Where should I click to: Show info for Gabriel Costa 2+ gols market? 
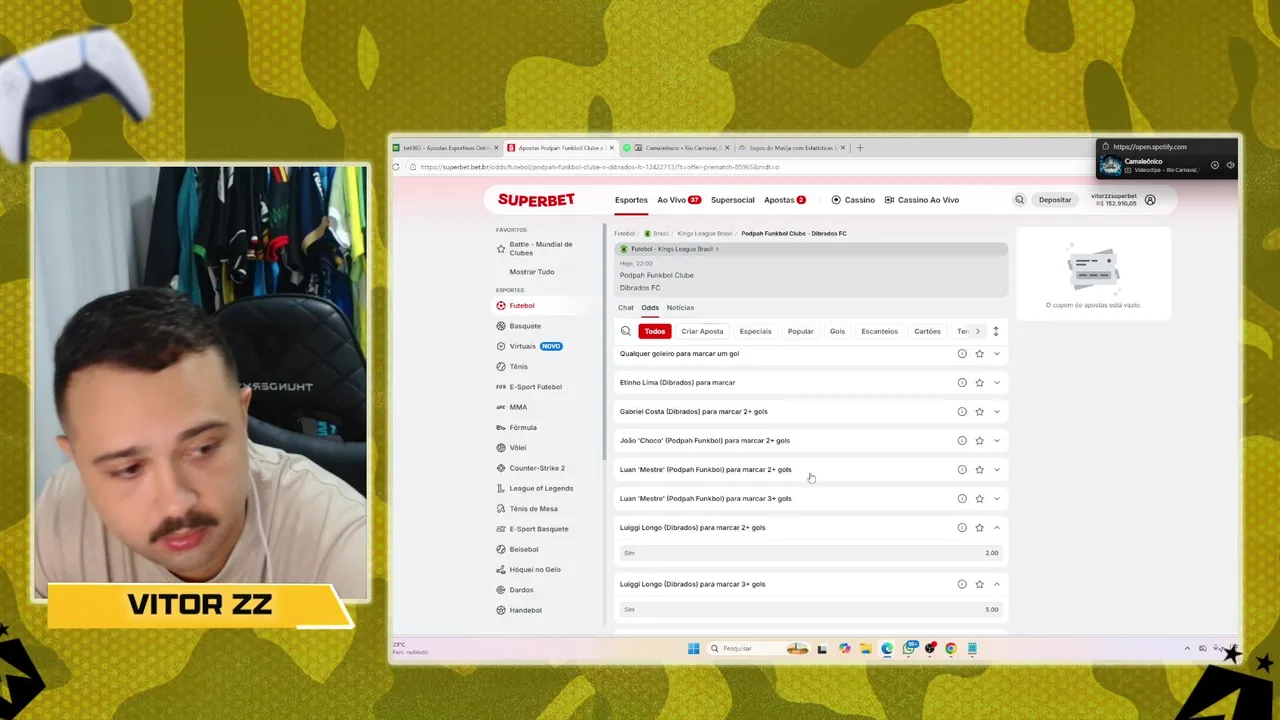click(x=962, y=412)
